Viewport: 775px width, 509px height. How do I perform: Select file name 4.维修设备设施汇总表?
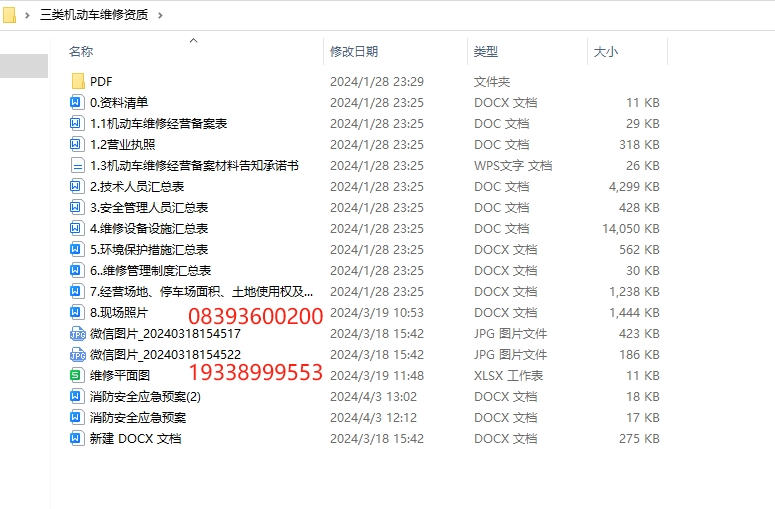(149, 229)
